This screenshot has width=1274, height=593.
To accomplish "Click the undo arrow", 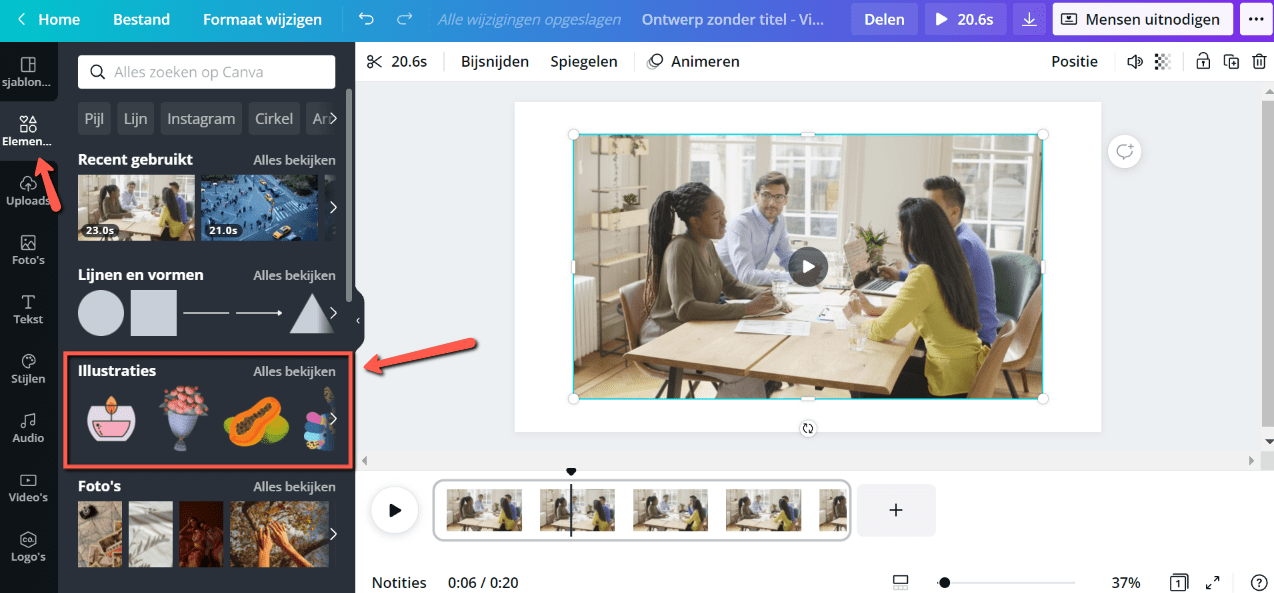I will click(x=367, y=20).
